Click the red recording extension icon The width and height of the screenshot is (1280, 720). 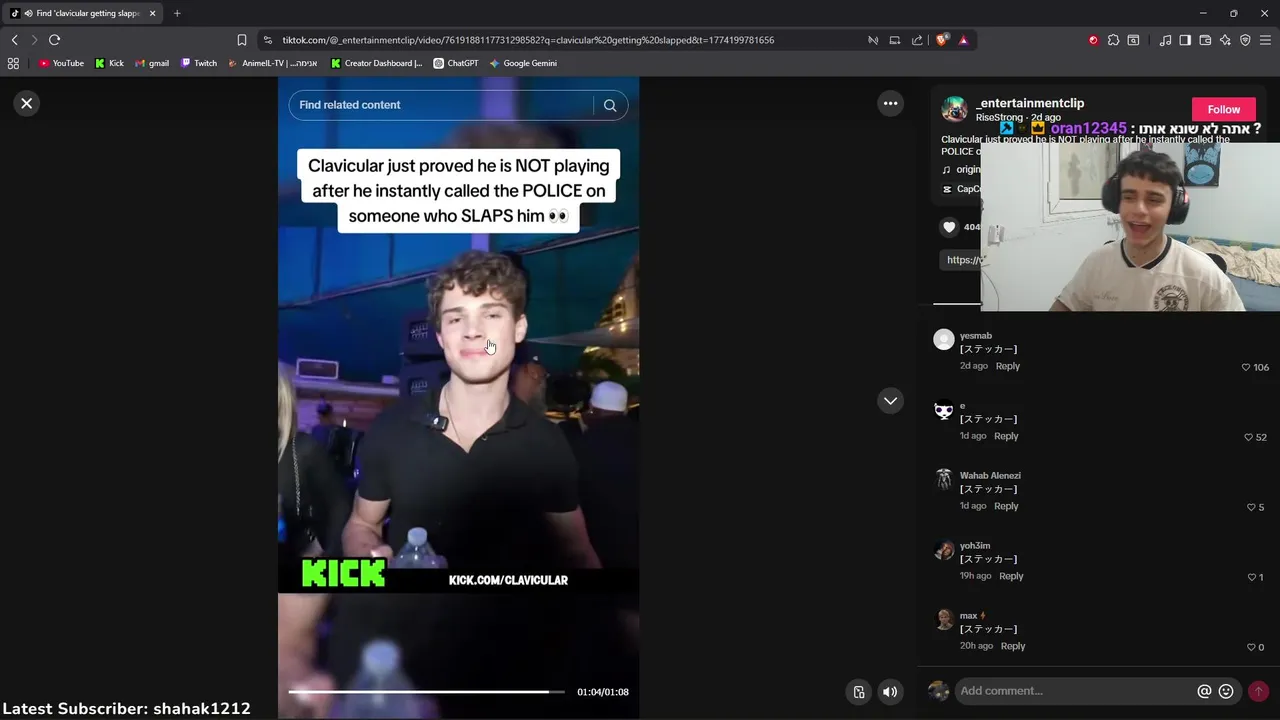coord(1093,40)
